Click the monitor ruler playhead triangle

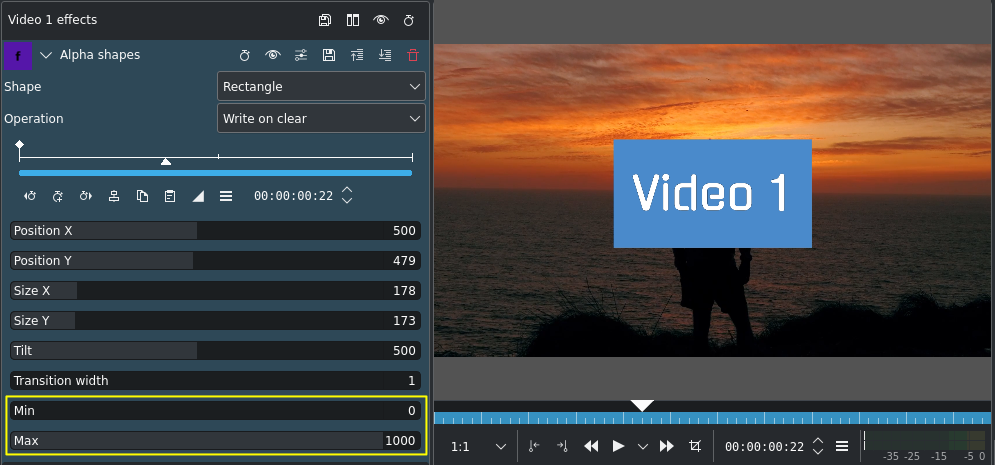coord(642,406)
